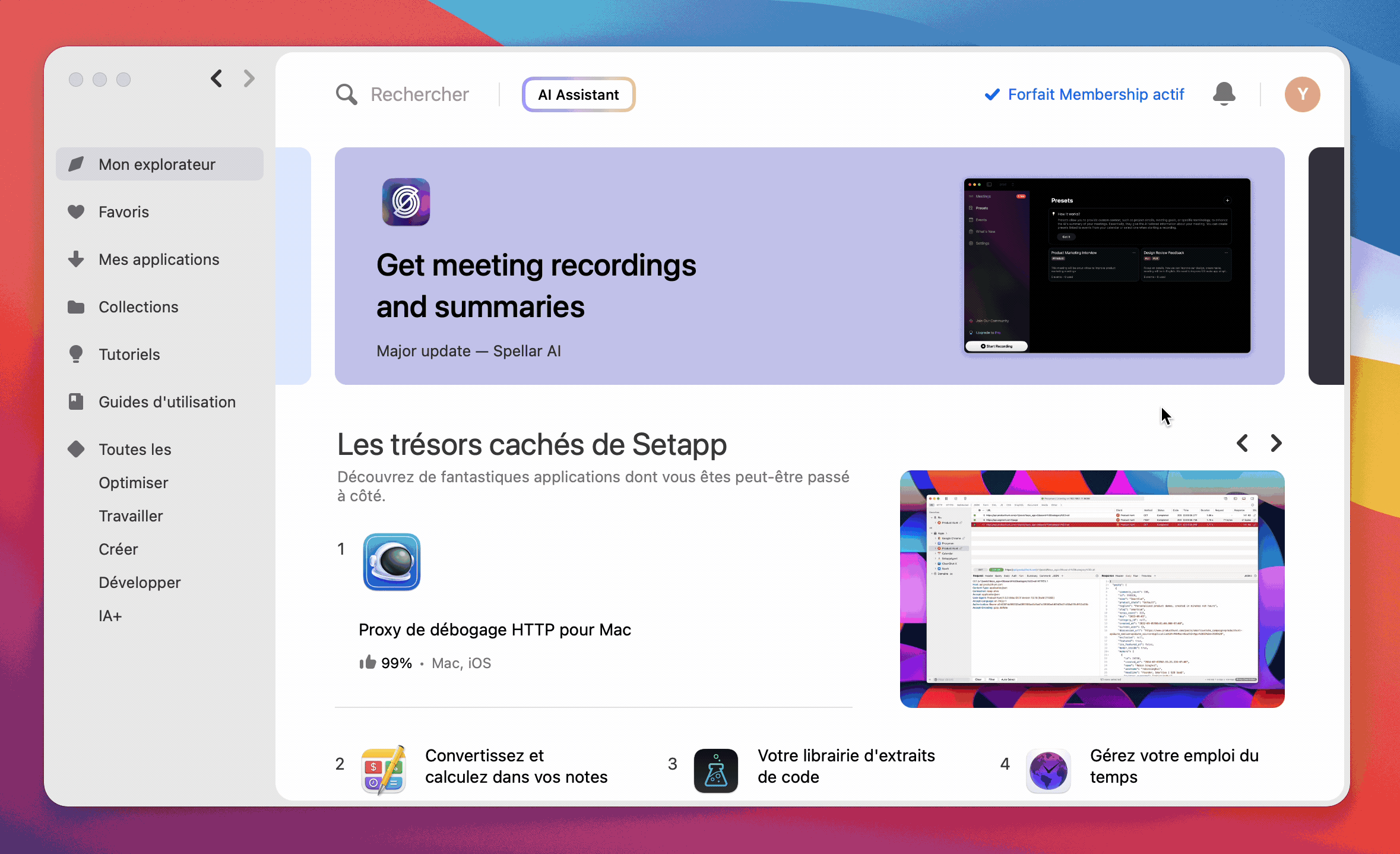The height and width of the screenshot is (854, 1400).
Task: Click the Spellar AI app icon
Action: coord(406,202)
